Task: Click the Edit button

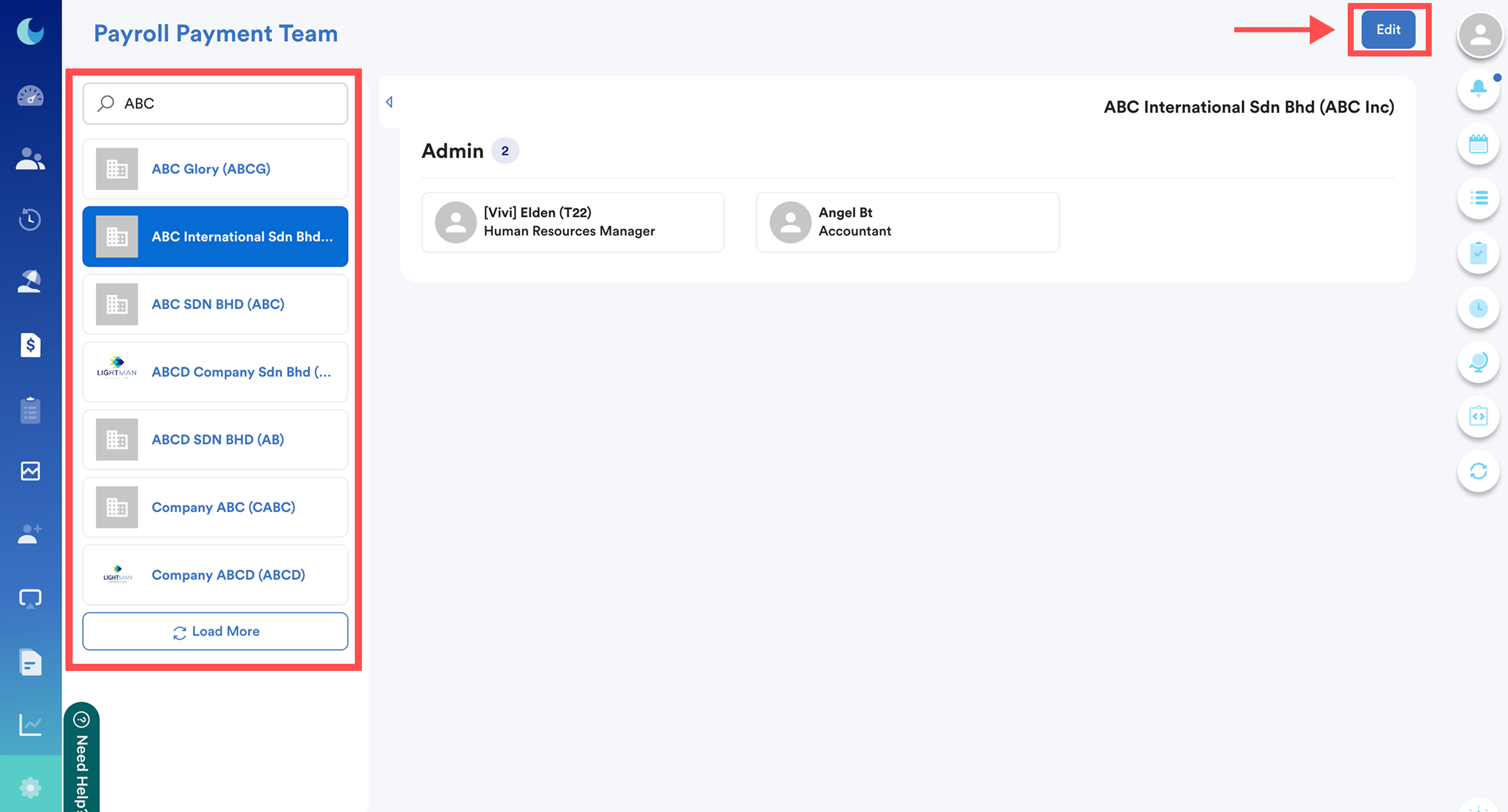Action: [x=1388, y=29]
